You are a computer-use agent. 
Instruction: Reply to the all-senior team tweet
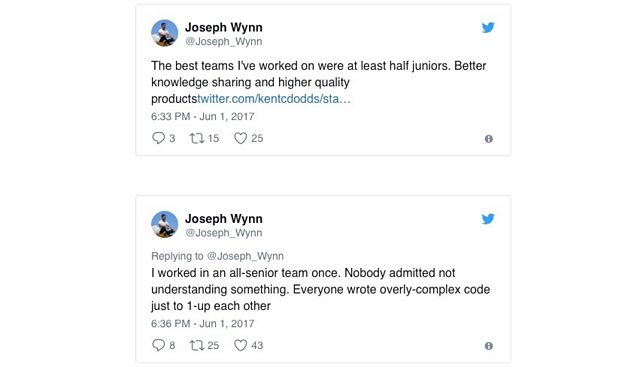tap(158, 345)
